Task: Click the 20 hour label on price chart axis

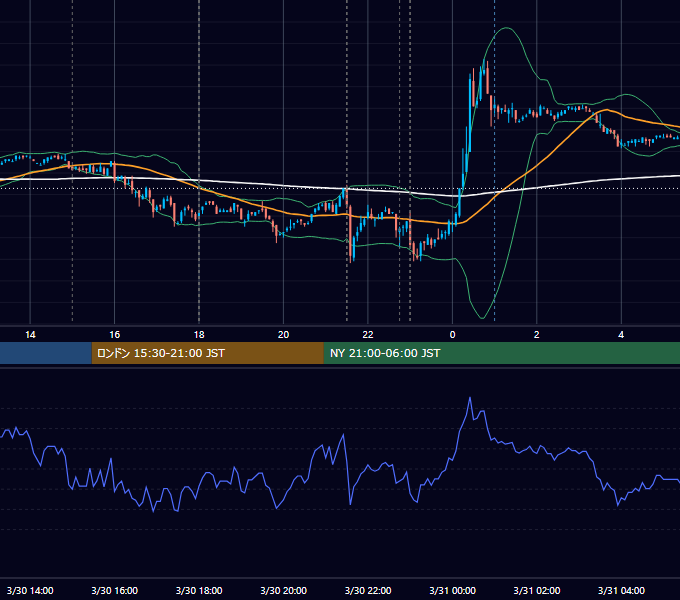Action: coord(283,335)
